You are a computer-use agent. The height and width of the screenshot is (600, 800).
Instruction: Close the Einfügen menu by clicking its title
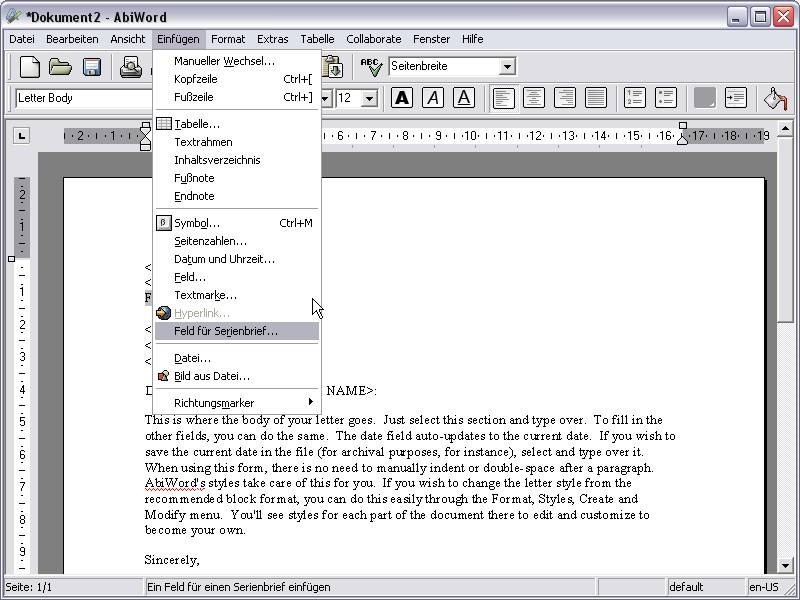(178, 39)
